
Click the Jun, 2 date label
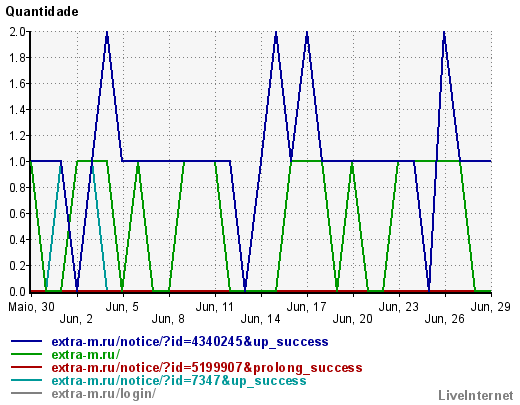pos(76,319)
